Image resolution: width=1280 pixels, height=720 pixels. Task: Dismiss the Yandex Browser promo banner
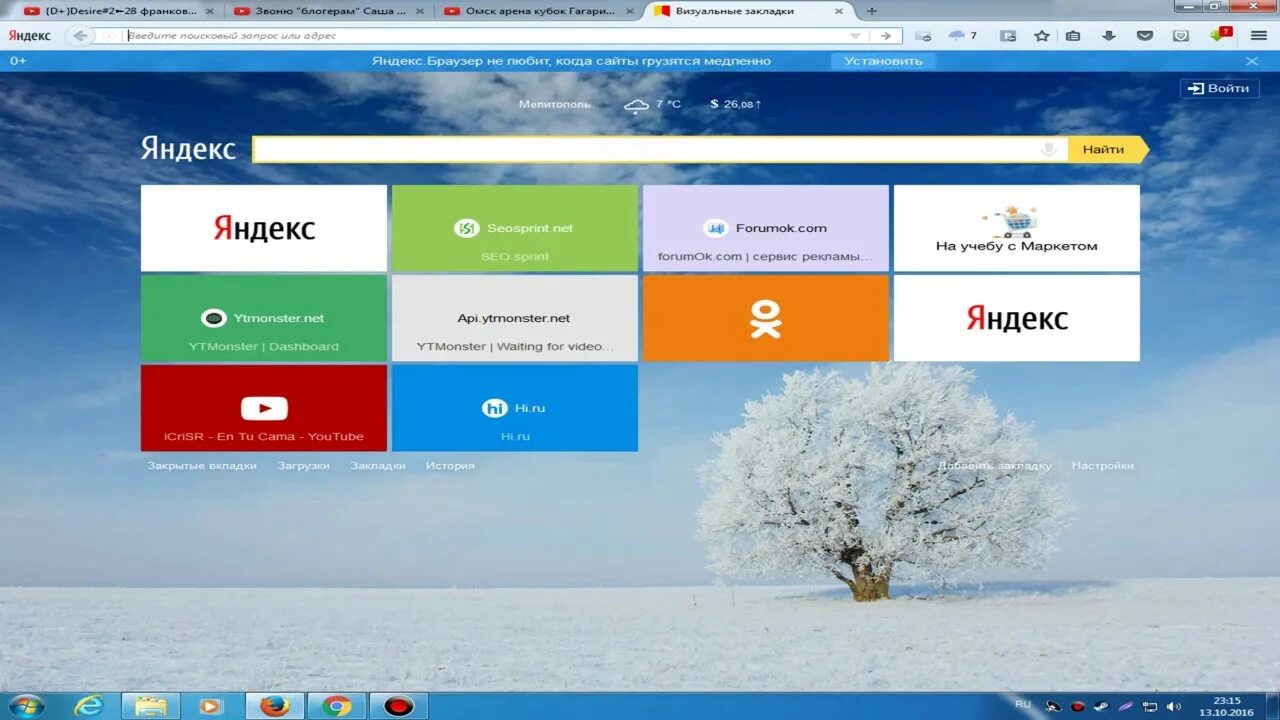click(x=1252, y=61)
